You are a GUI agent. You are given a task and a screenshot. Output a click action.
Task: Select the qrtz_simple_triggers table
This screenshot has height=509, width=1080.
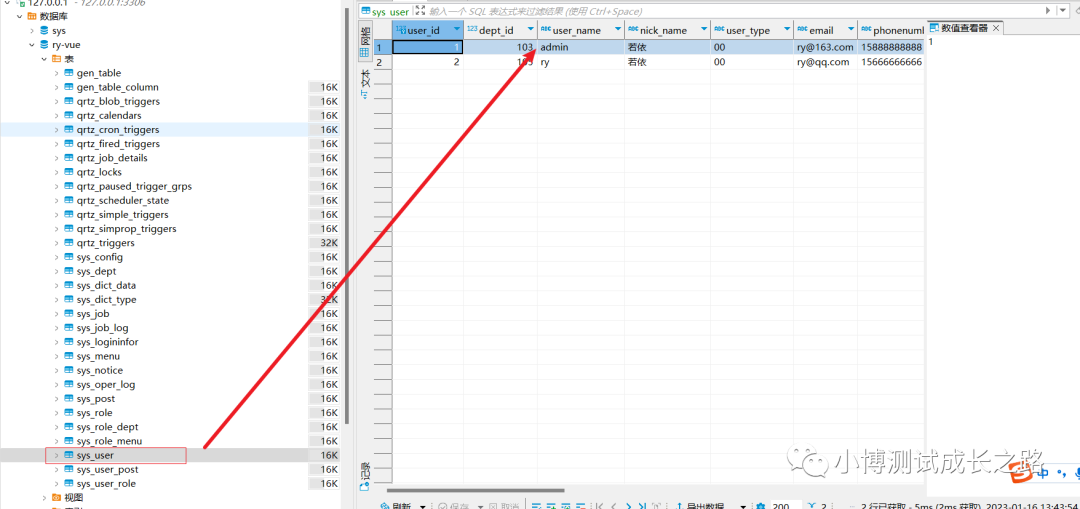click(122, 214)
